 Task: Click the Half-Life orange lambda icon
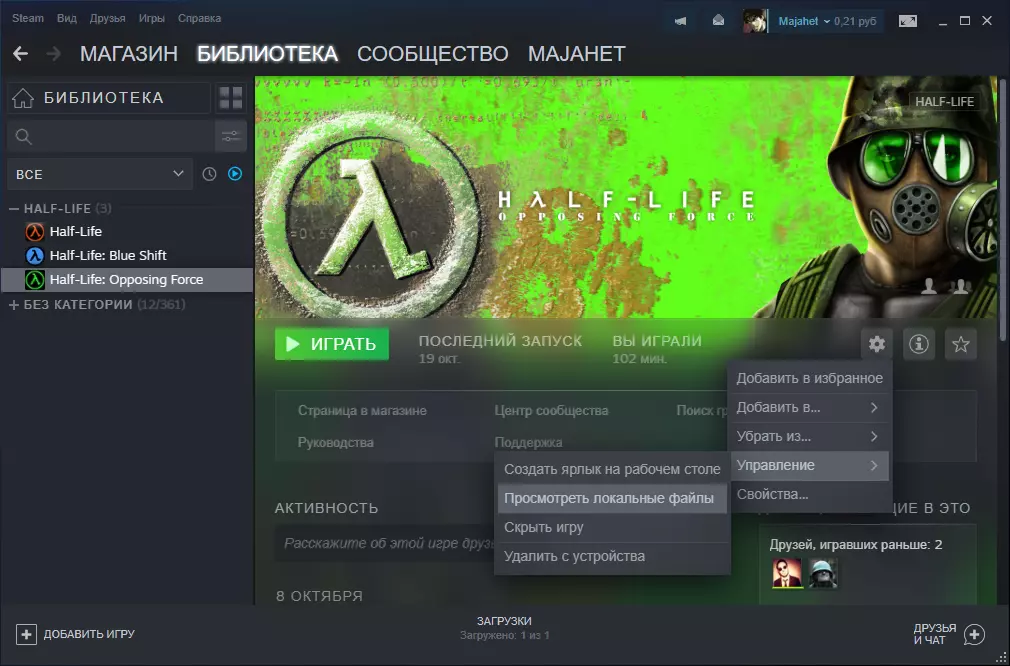click(35, 231)
